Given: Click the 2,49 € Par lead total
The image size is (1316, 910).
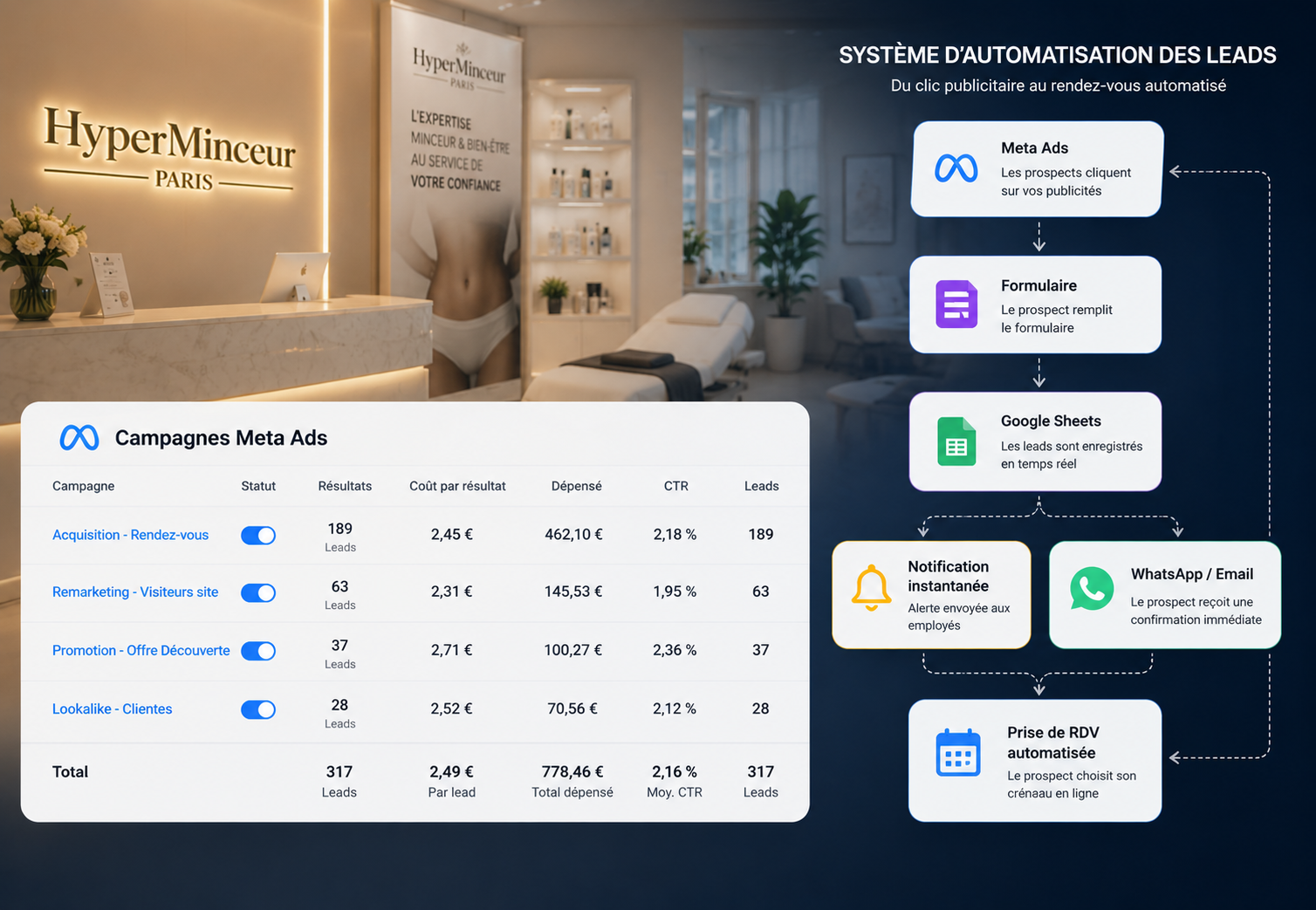Looking at the screenshot, I should [451, 771].
